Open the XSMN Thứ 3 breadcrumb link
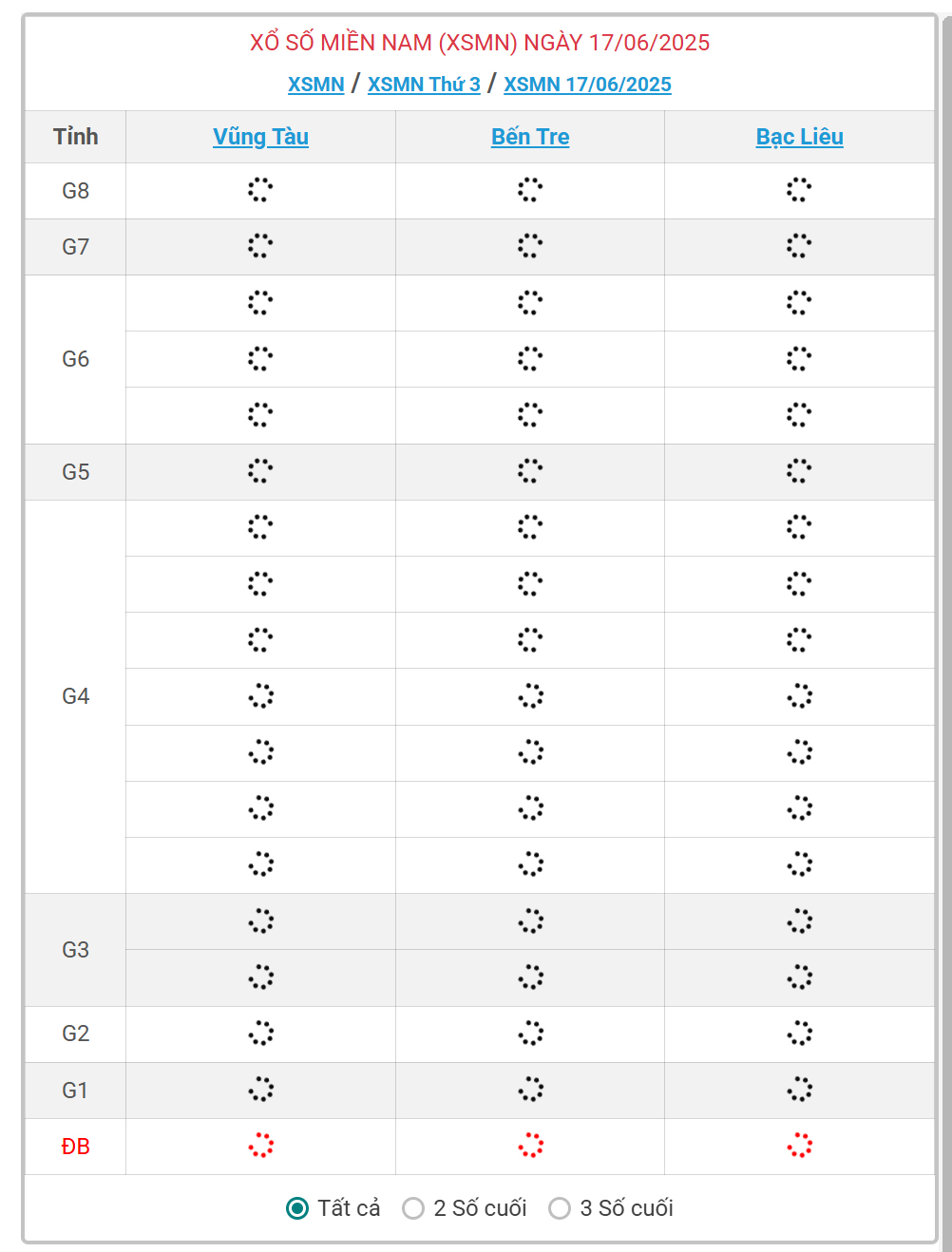 pyautogui.click(x=424, y=85)
